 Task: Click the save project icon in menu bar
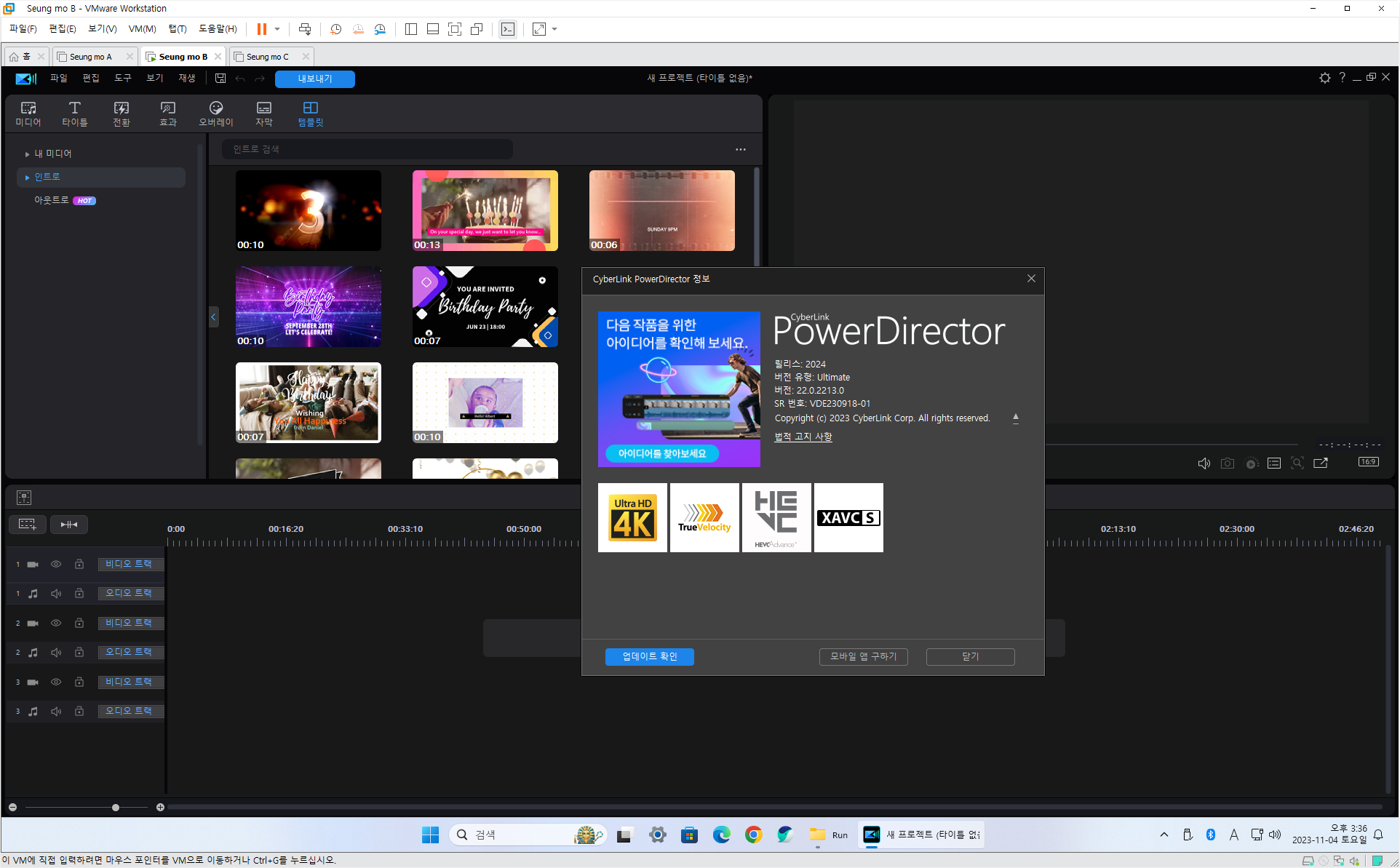pyautogui.click(x=220, y=78)
